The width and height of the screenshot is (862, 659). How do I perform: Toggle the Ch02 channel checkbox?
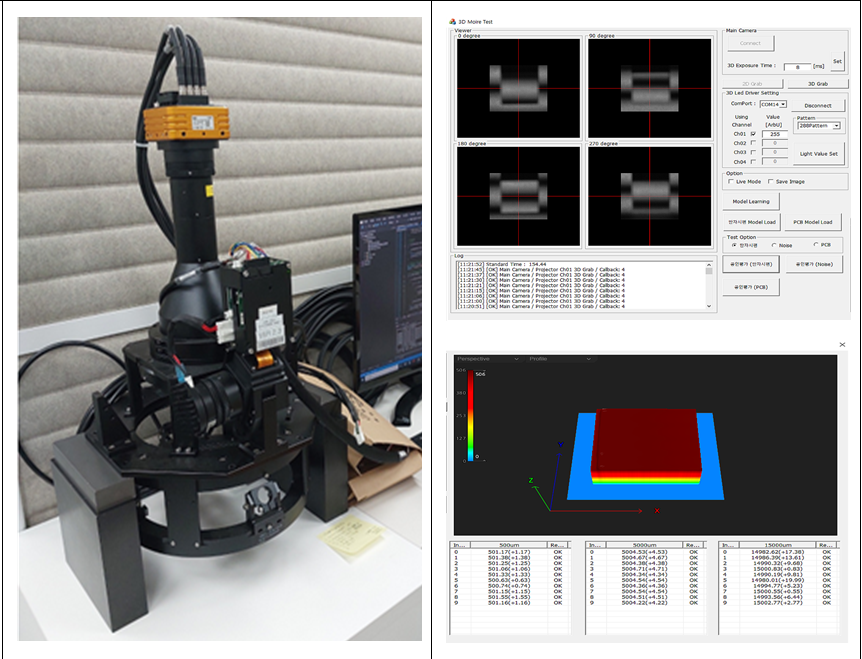[753, 143]
